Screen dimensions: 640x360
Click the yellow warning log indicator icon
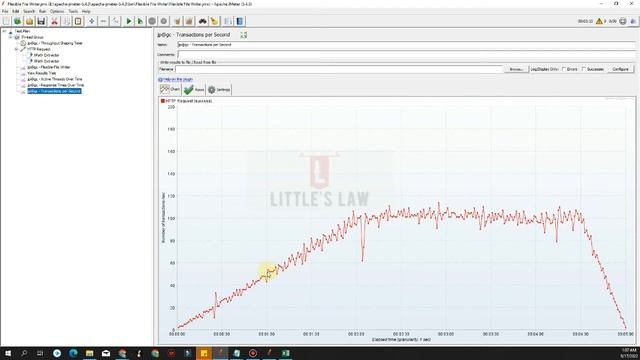[x=599, y=21]
